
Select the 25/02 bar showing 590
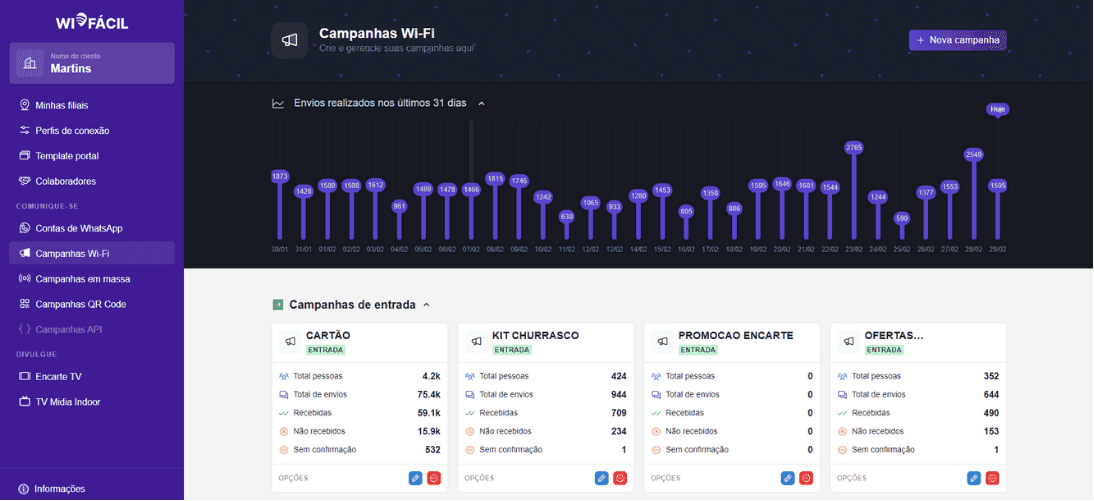click(x=902, y=227)
